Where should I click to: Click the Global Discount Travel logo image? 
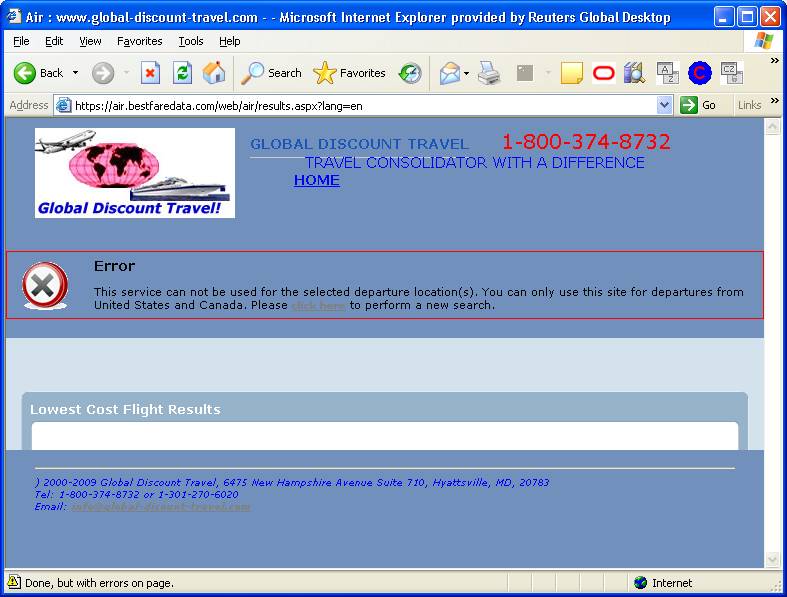[x=135, y=173]
